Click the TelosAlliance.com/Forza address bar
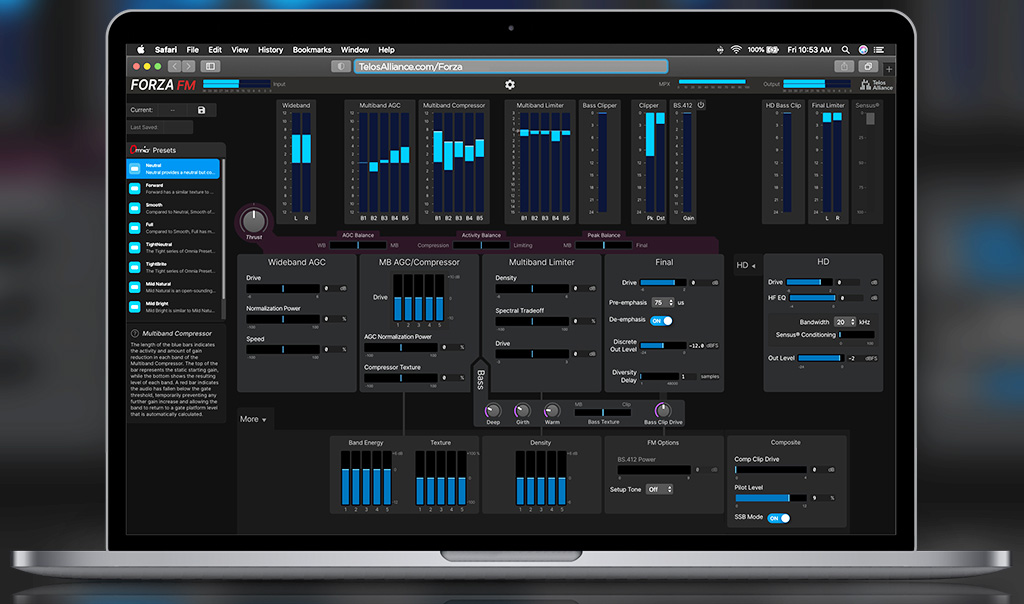The height and width of the screenshot is (604, 1024). (x=511, y=67)
